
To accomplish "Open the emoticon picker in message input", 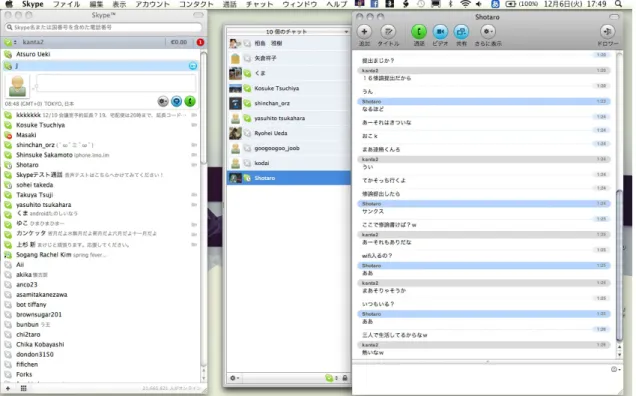I will [x=615, y=369].
